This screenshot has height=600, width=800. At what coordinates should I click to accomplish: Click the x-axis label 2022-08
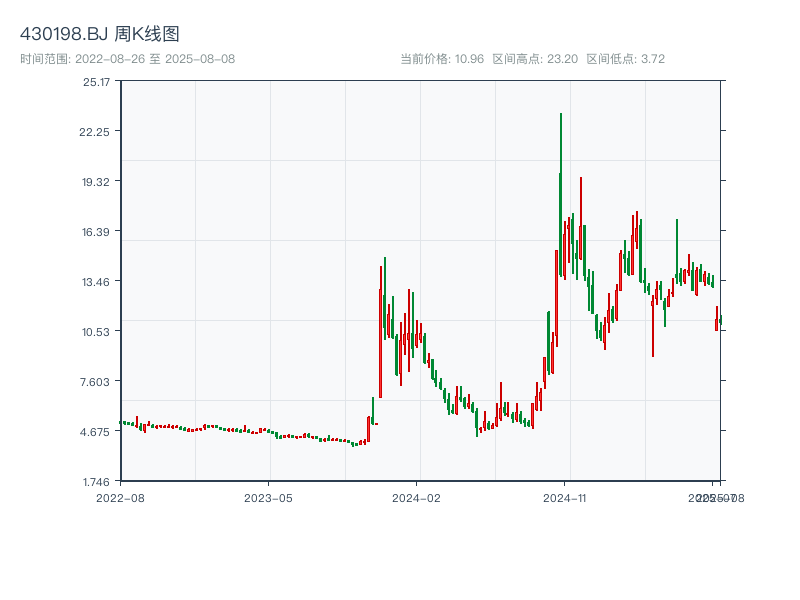pos(120,498)
